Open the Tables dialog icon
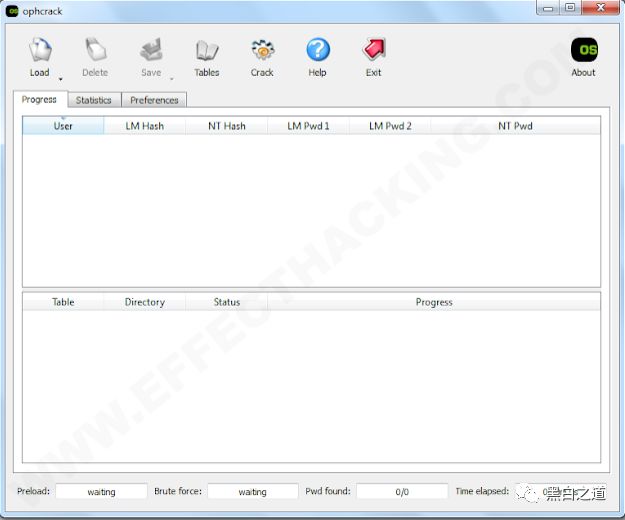This screenshot has width=625, height=520. pyautogui.click(x=207, y=50)
